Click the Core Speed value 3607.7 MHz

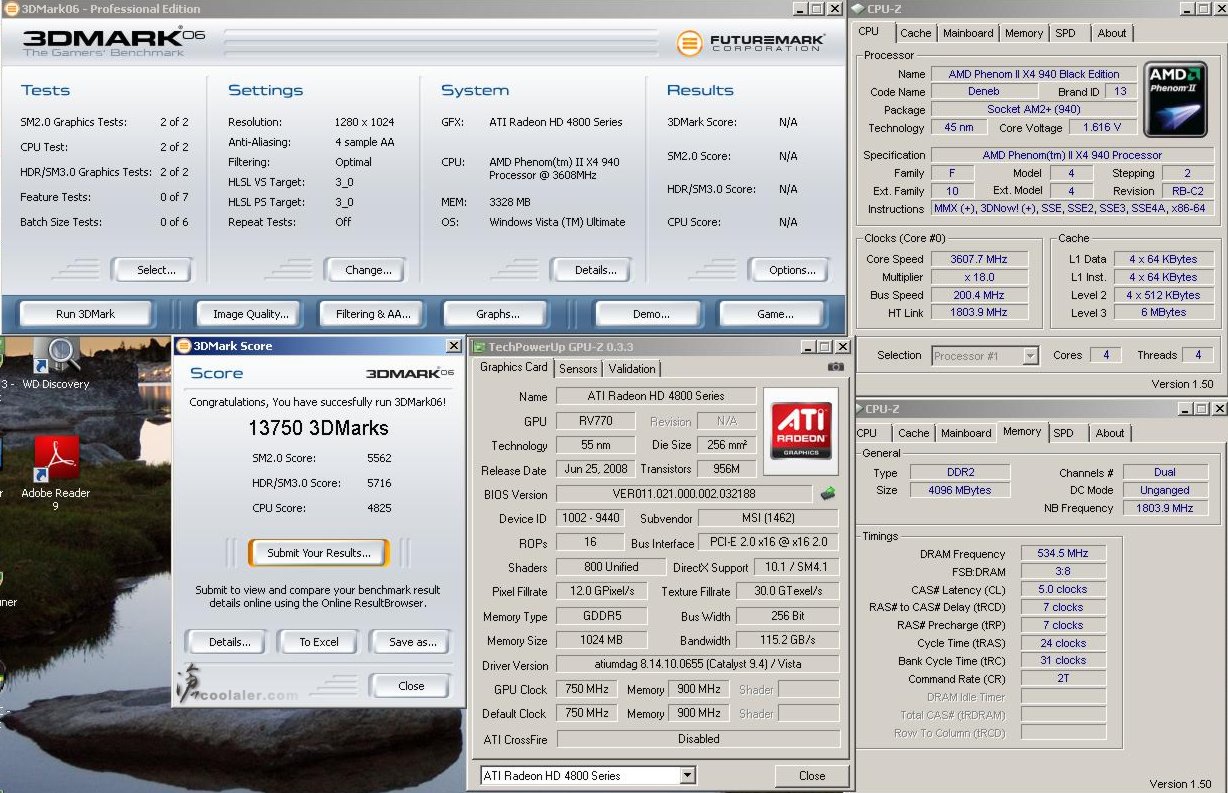[x=978, y=259]
